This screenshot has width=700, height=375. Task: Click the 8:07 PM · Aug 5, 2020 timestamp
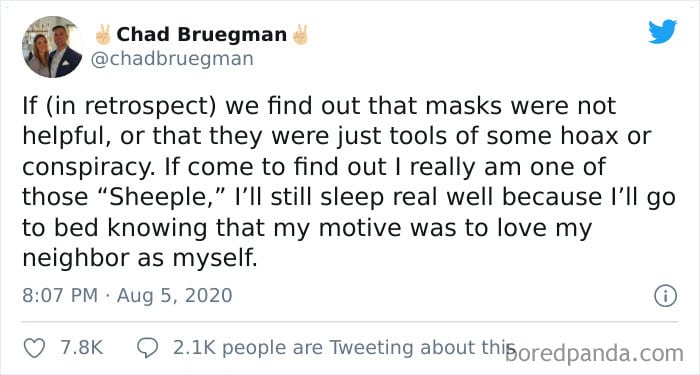(127, 296)
